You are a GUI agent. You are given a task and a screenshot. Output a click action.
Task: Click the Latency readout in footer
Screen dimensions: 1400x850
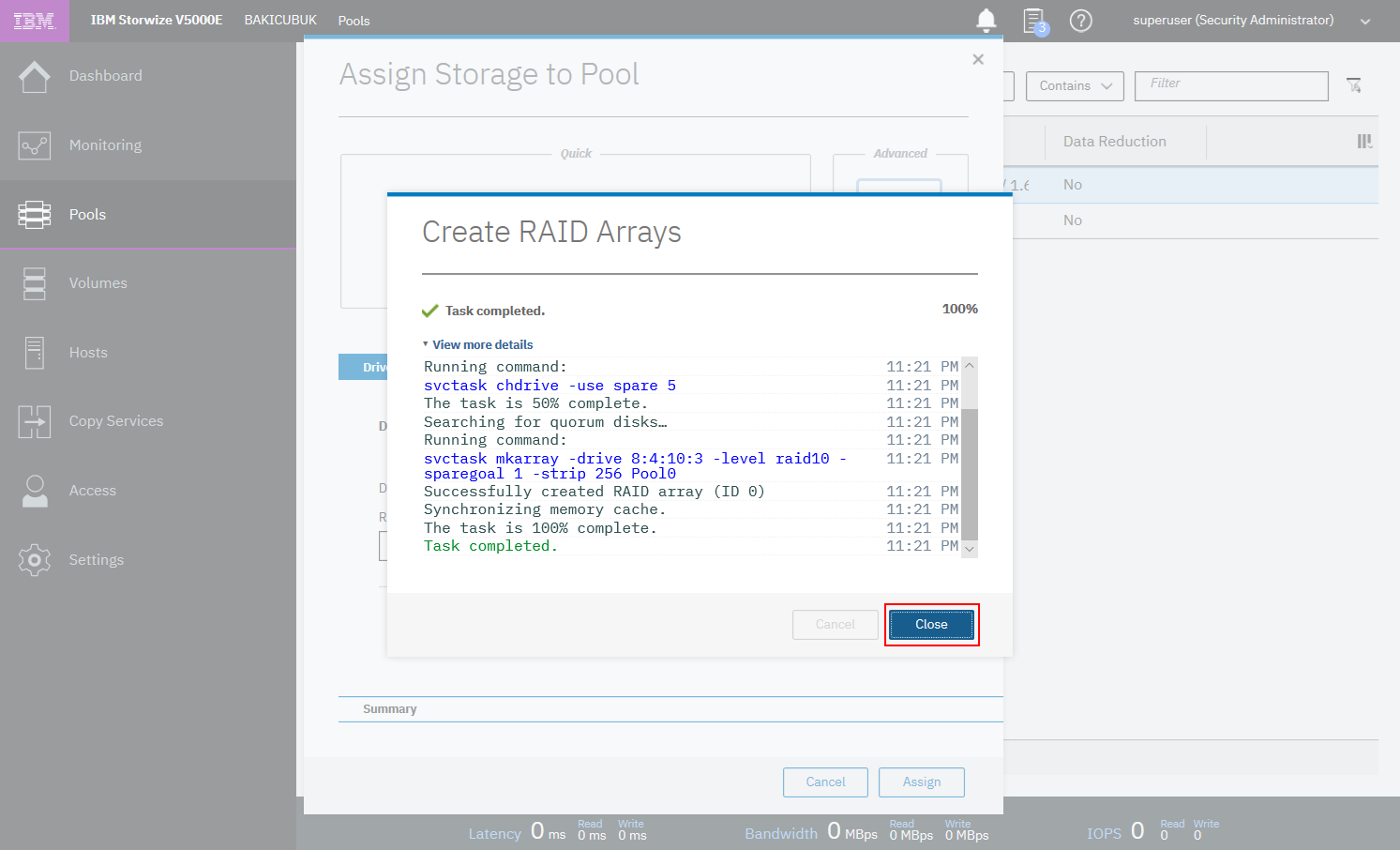558,831
